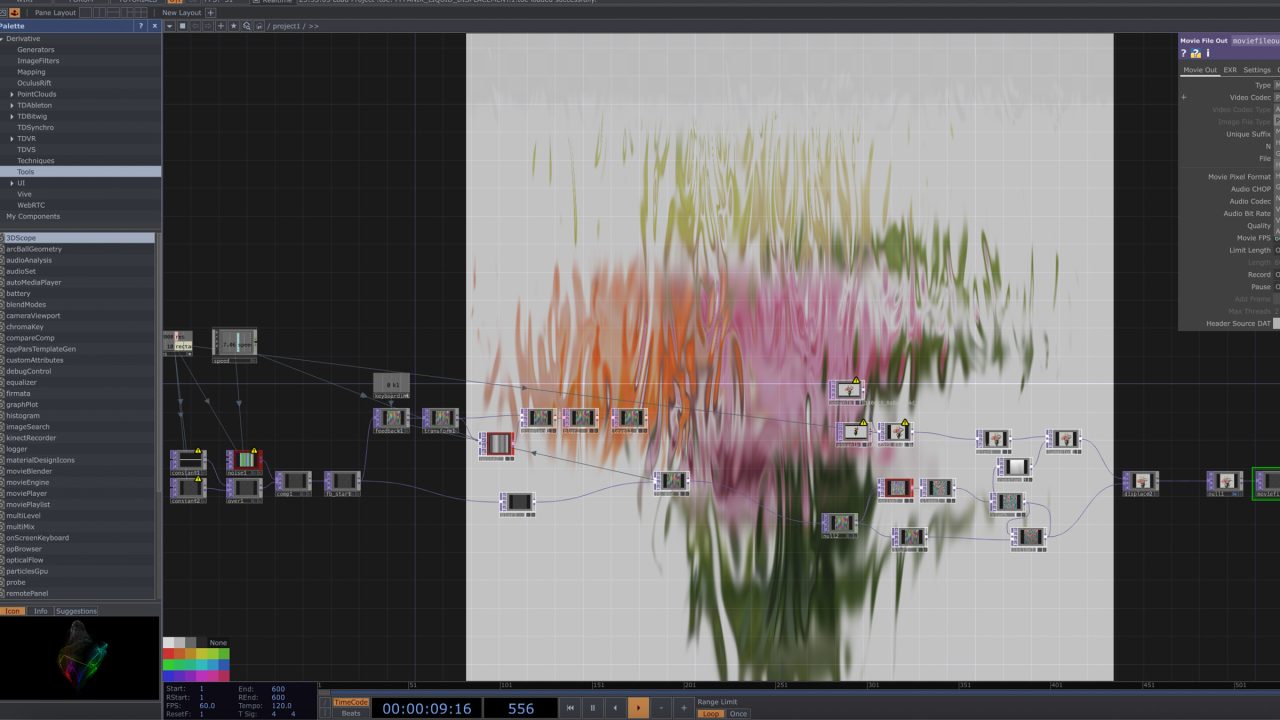The image size is (1280, 720).
Task: Select the particlesGpu component
Action: pos(78,571)
